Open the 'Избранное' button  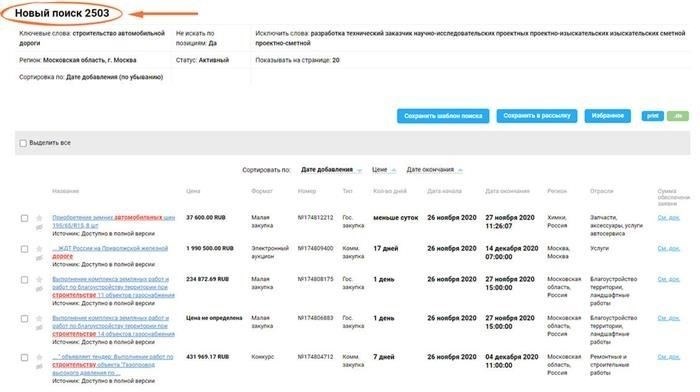(608, 116)
